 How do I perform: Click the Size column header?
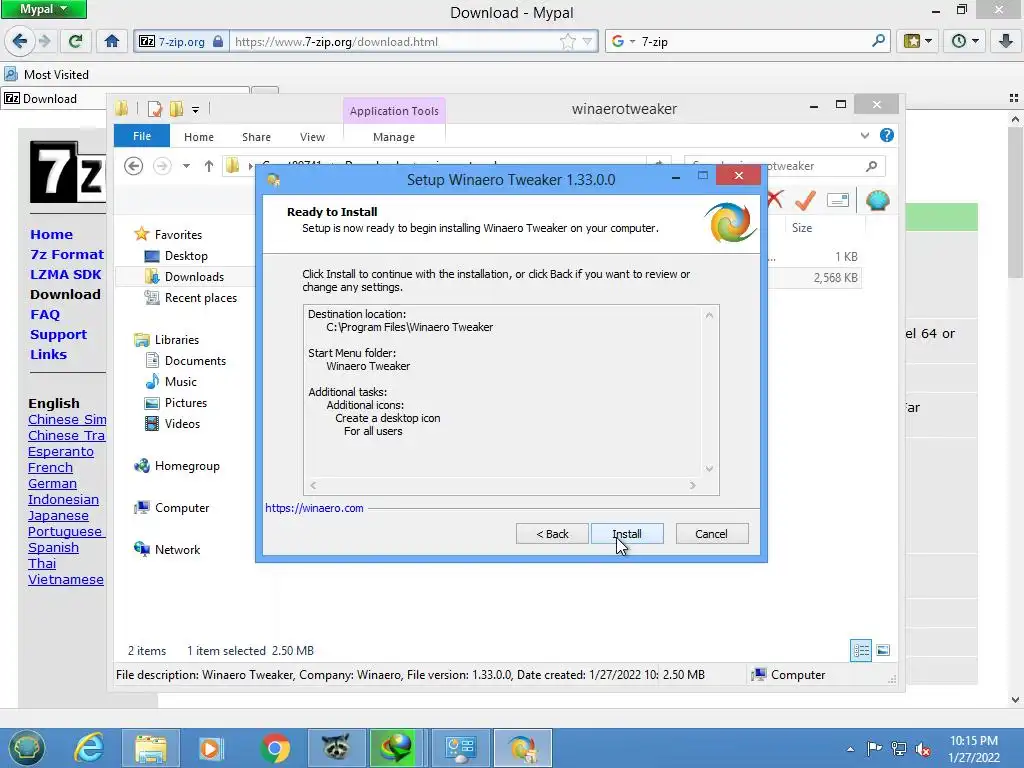click(x=802, y=228)
